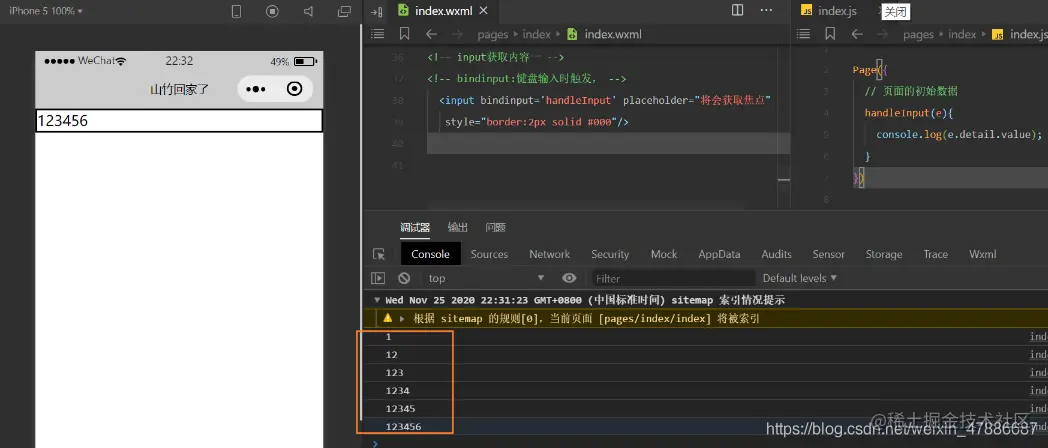
Task: Select the Console devtools tab
Action: point(430,254)
